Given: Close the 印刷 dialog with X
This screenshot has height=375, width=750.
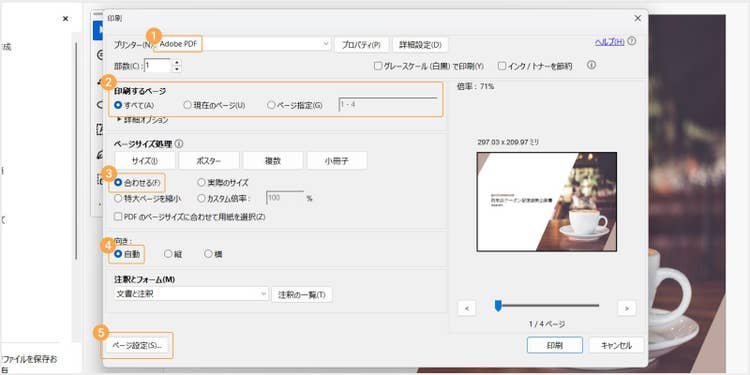Looking at the screenshot, I should (x=637, y=18).
